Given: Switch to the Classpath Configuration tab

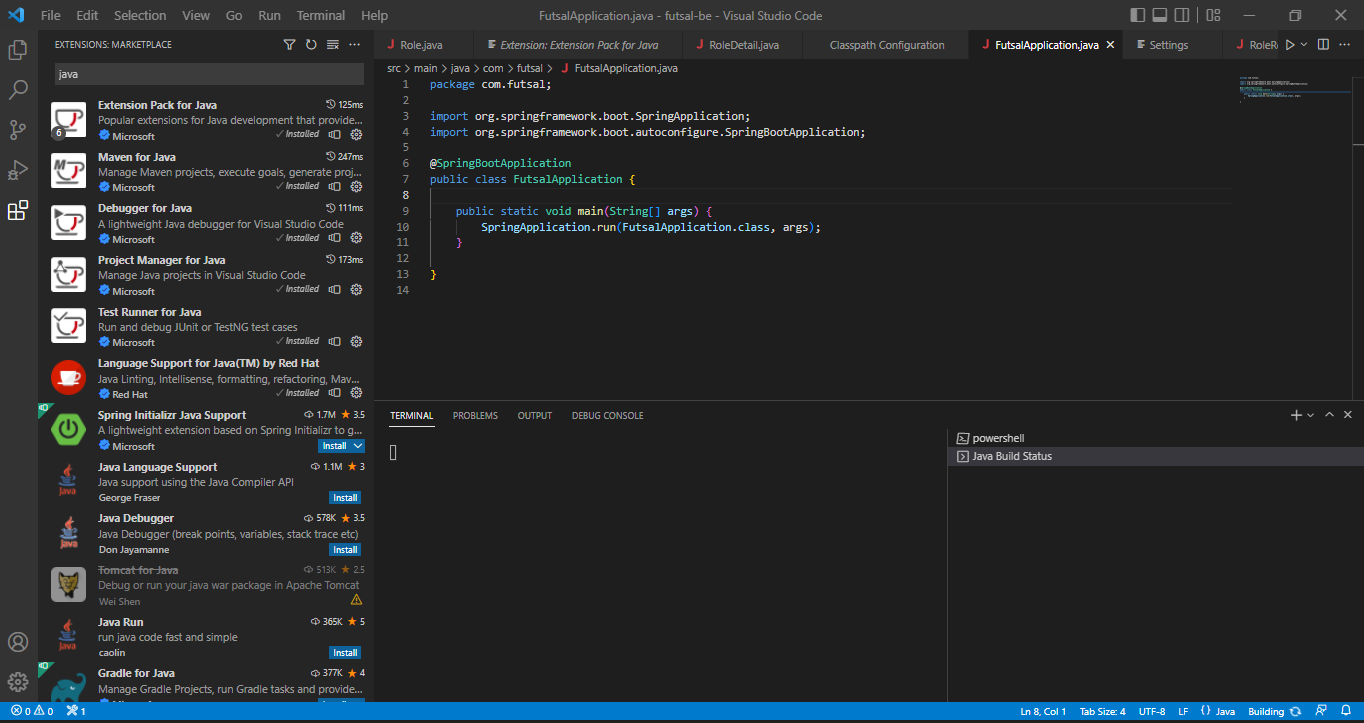Looking at the screenshot, I should [887, 45].
